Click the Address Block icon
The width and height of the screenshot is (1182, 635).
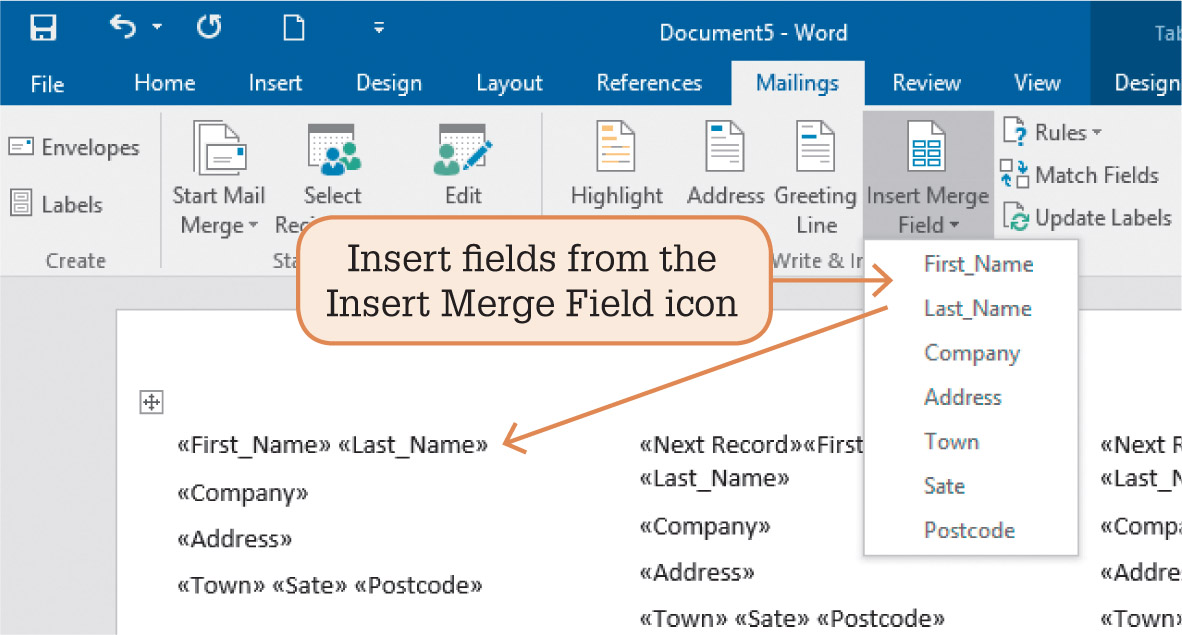[x=725, y=146]
